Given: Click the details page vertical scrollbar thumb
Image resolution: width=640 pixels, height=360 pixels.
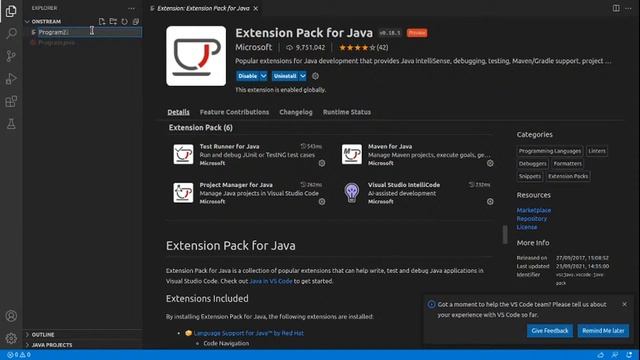Looking at the screenshot, I should click(x=505, y=234).
